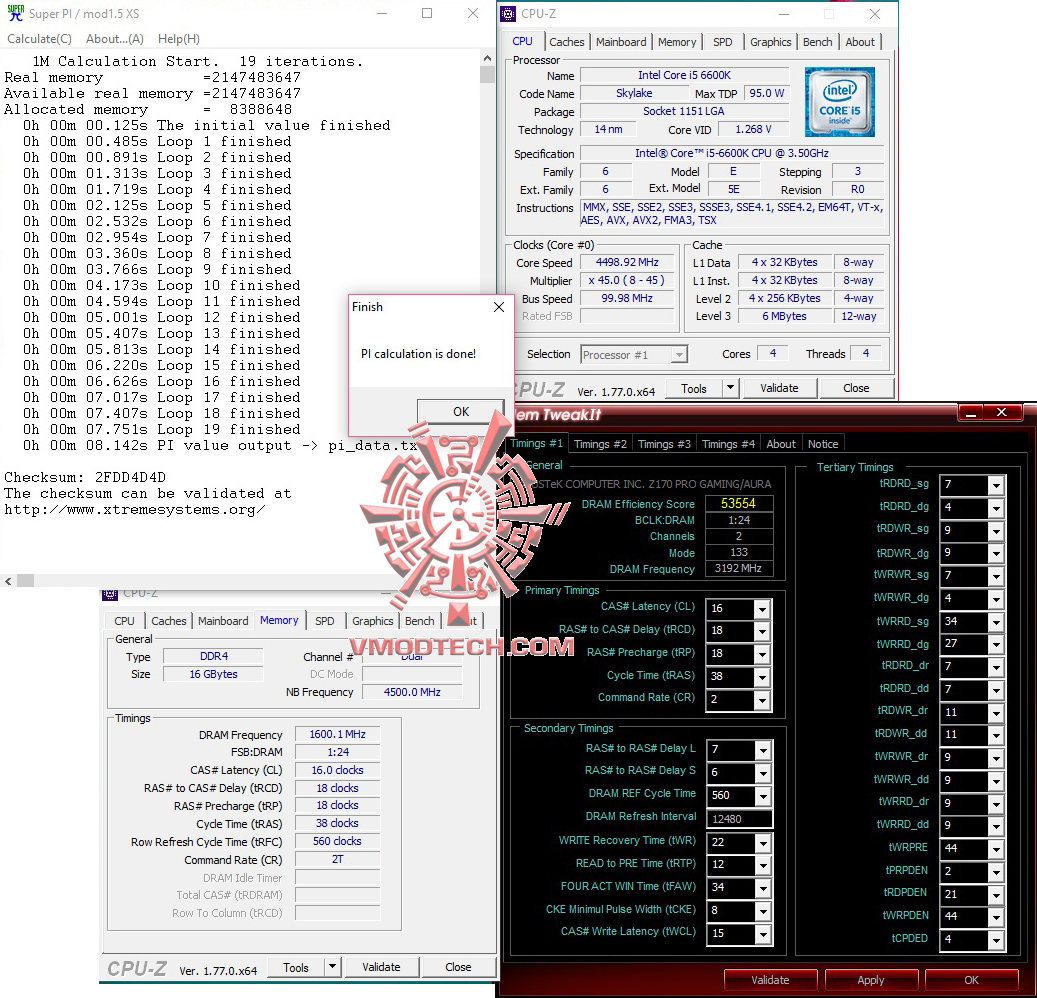Click the NB Frequency value 4500.0 MHz

[412, 692]
